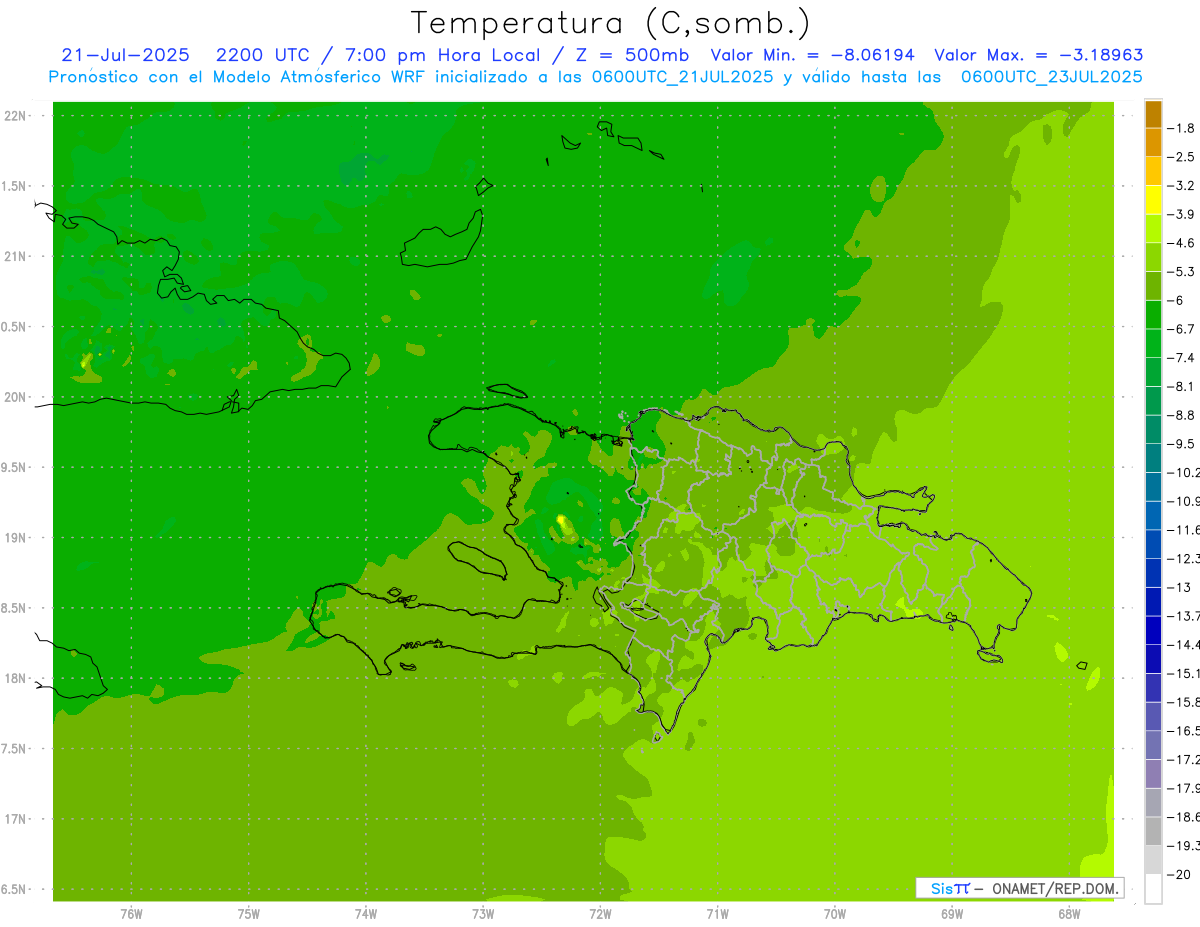Click the white swatch below -20
Image resolution: width=1200 pixels, height=927 pixels.
(x=1153, y=889)
